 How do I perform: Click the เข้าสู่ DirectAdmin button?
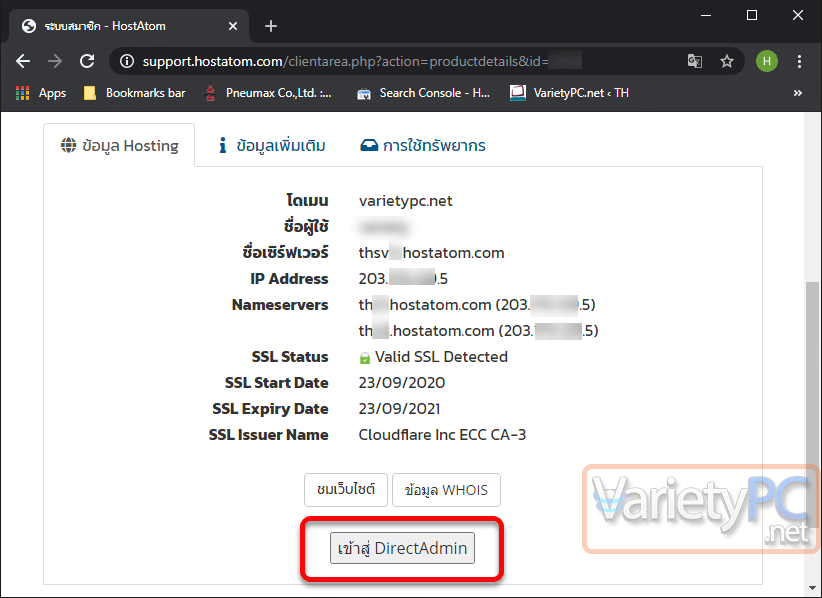click(402, 548)
